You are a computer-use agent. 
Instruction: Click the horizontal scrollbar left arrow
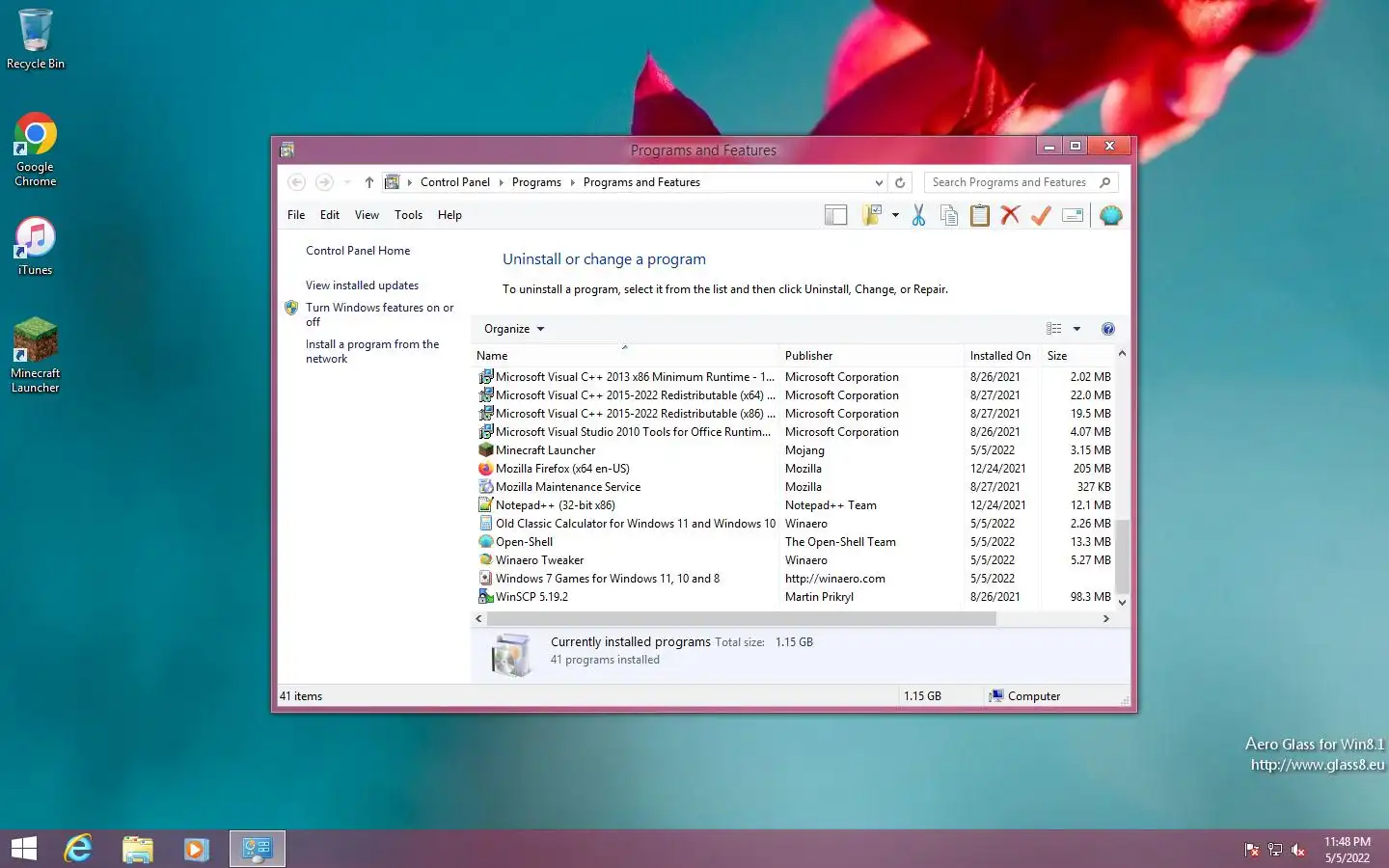[x=479, y=619]
